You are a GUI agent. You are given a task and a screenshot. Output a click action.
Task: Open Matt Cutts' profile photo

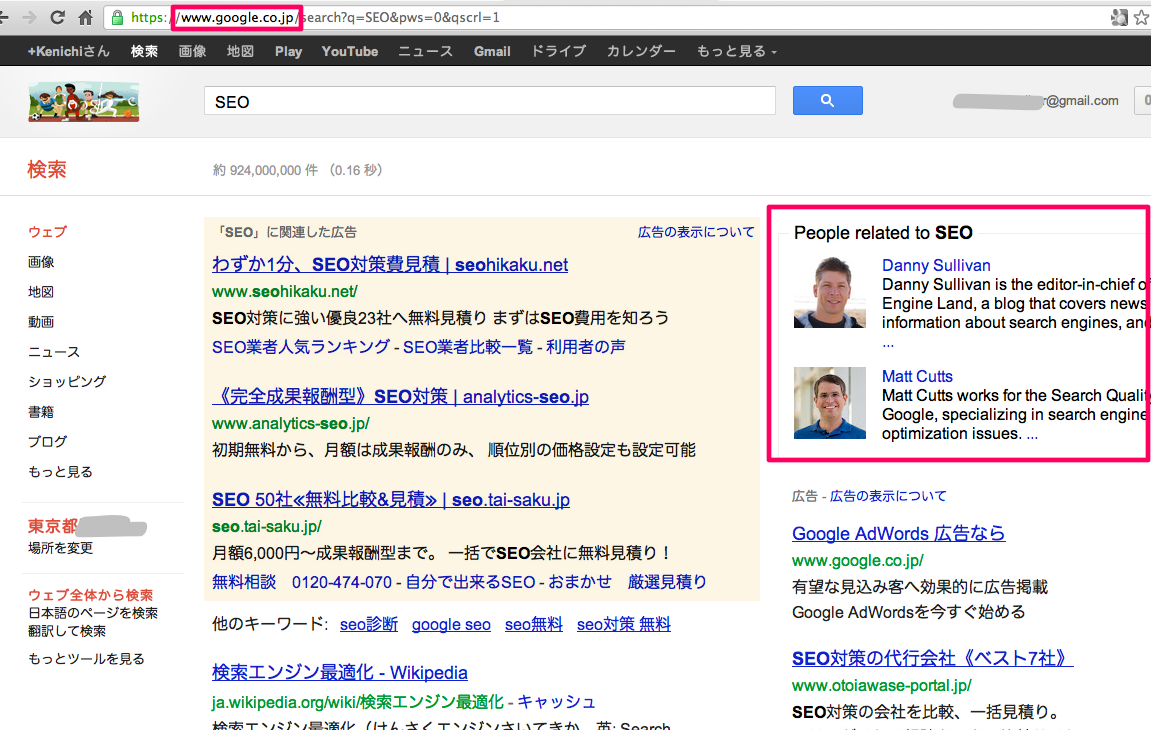pos(829,402)
